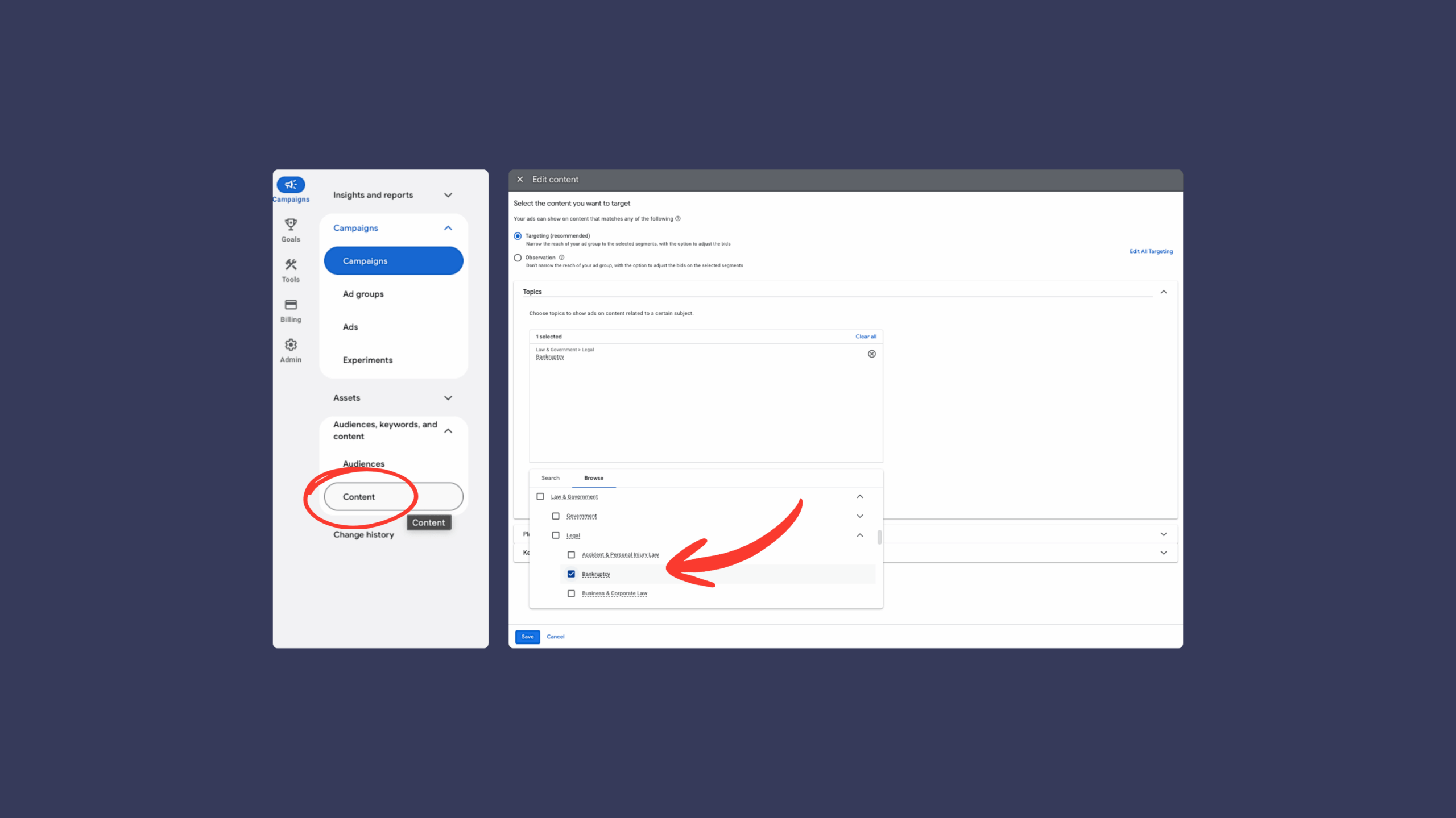Open the Admin gear icon

(291, 345)
